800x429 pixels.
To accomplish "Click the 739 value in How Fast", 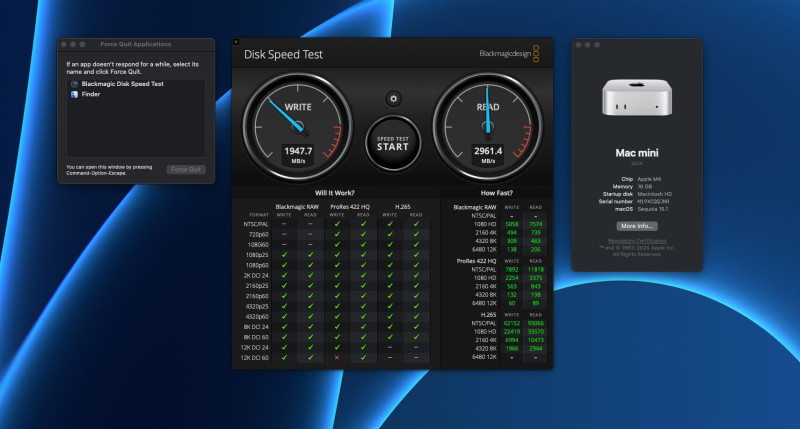I will click(x=536, y=233).
